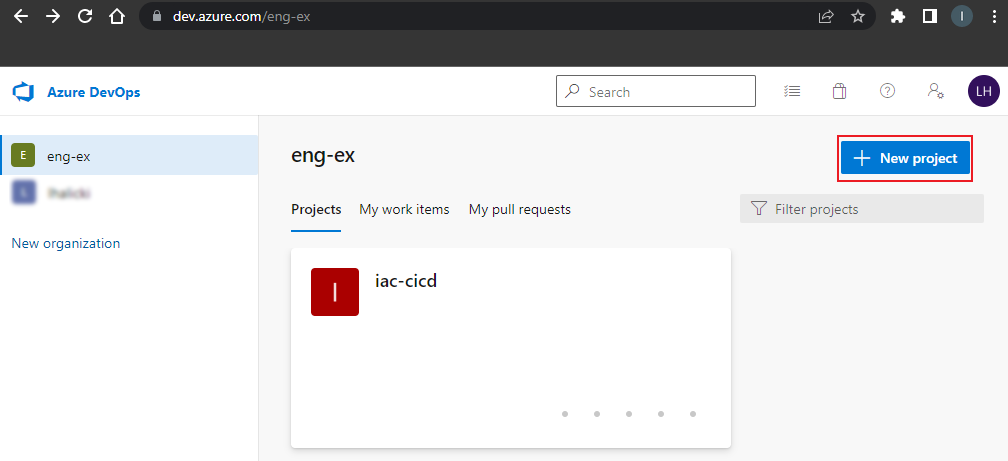Open the browser profile avatar

pyautogui.click(x=962, y=17)
